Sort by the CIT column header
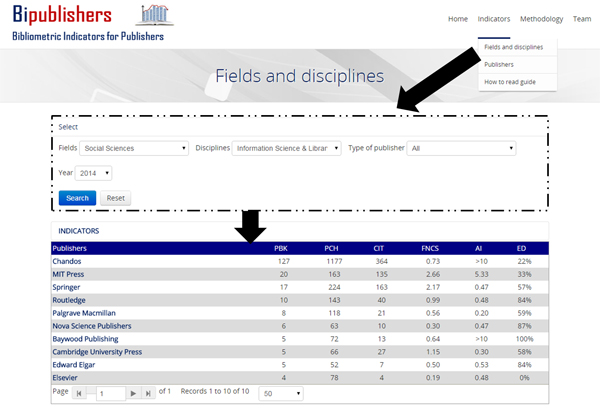The width and height of the screenshot is (600, 414). click(x=378, y=248)
